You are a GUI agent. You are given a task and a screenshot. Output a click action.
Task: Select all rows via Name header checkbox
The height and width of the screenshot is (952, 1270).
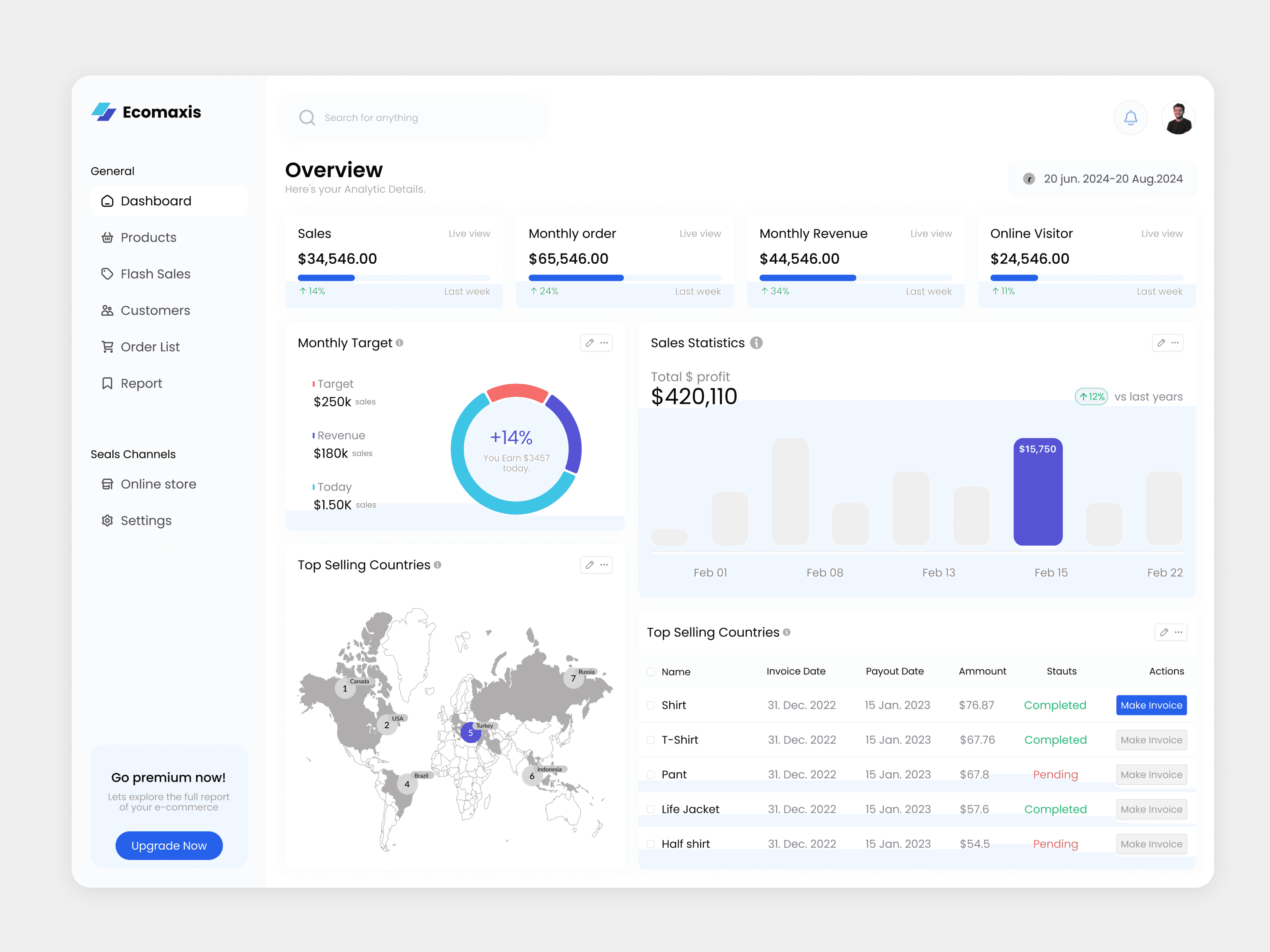(650, 672)
